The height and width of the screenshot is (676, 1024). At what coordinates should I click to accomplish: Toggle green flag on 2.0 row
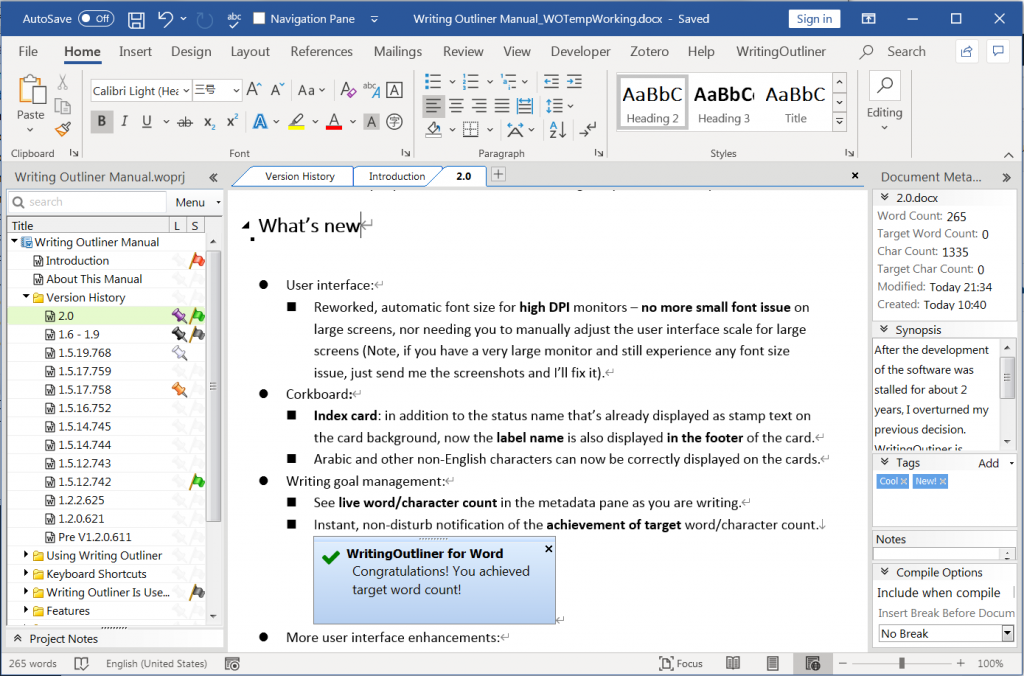pyautogui.click(x=197, y=316)
